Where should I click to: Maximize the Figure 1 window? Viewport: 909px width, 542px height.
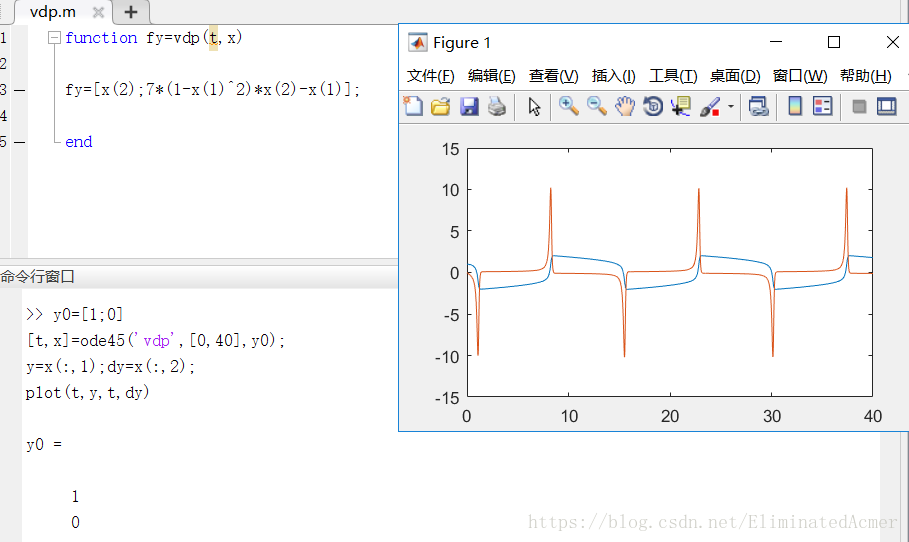[x=834, y=42]
